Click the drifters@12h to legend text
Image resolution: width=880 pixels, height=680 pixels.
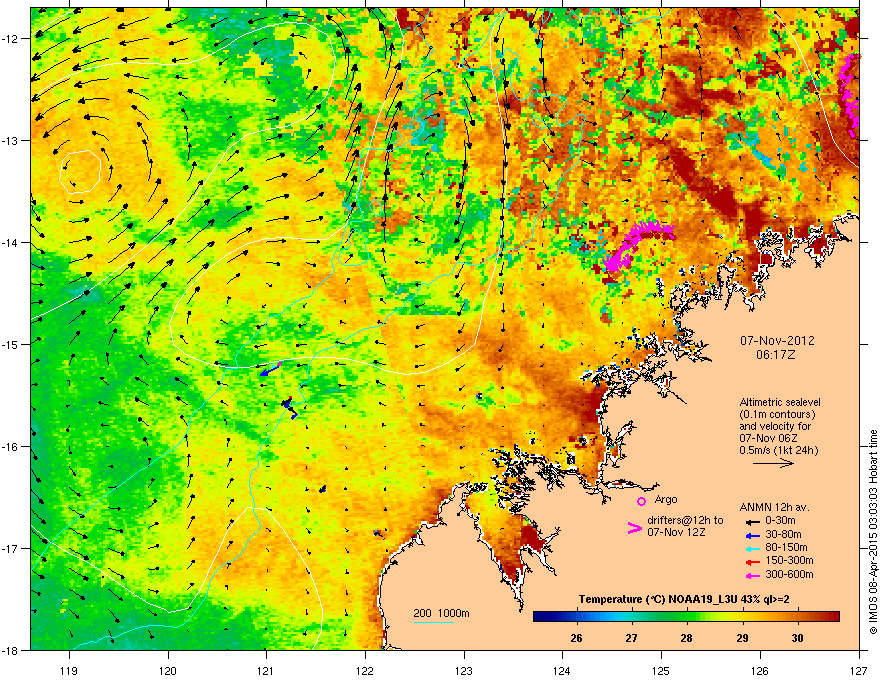pos(685,520)
